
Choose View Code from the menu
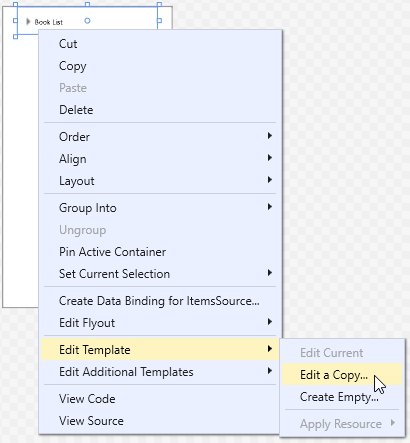click(x=160, y=399)
